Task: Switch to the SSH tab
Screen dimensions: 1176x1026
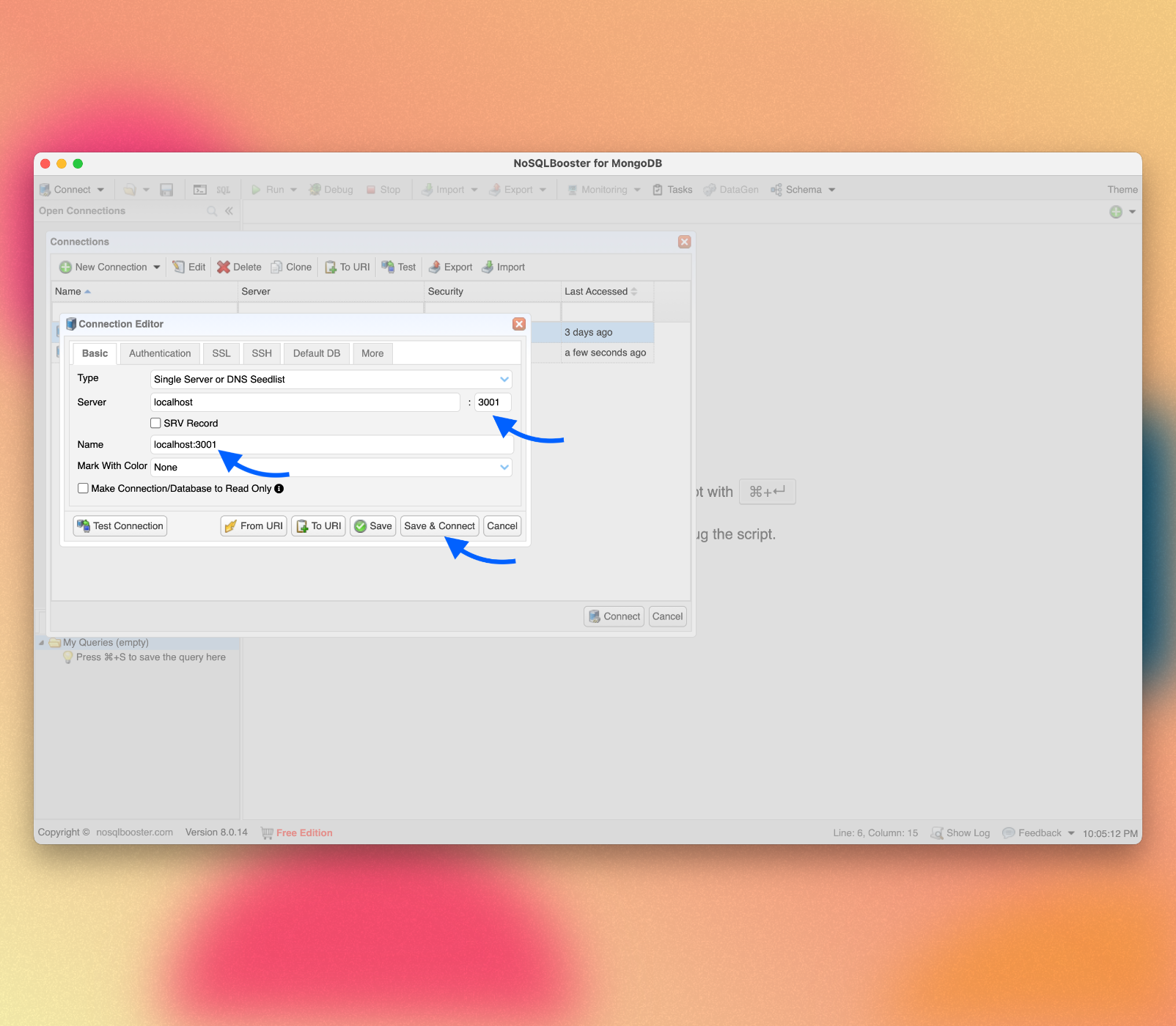Action: [x=262, y=353]
